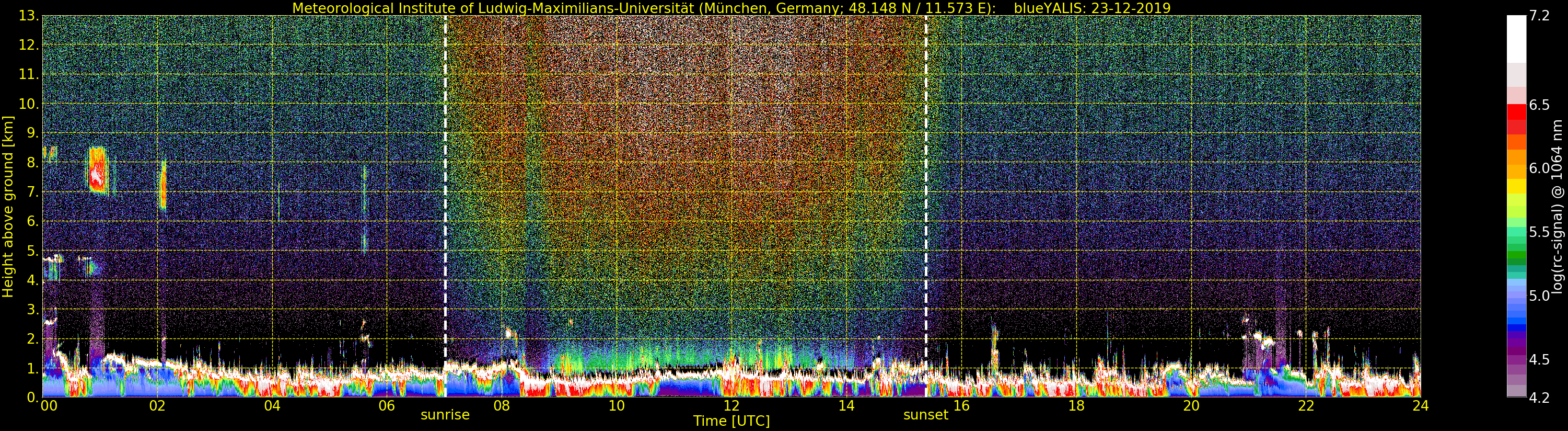Click the 08 time tick label
1568x431 pixels.
[502, 405]
